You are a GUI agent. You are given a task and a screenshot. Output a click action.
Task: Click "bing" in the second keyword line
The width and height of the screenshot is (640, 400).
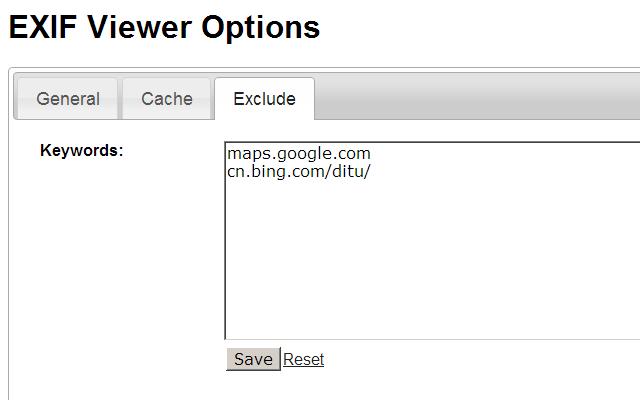270,171
